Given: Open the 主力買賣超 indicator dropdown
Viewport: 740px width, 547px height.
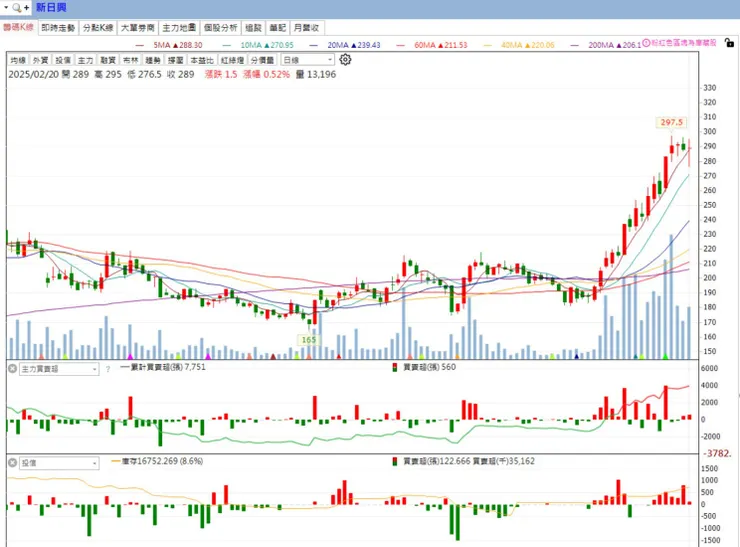Looking at the screenshot, I should click(59, 369).
